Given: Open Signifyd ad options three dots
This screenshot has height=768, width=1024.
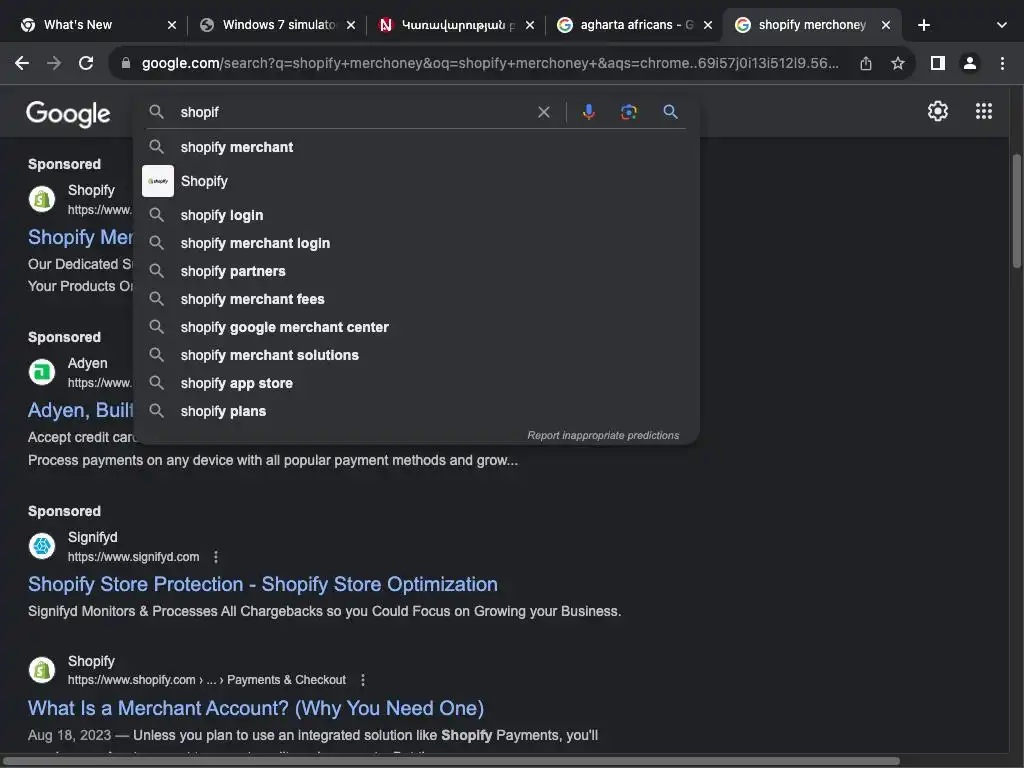Looking at the screenshot, I should 216,557.
